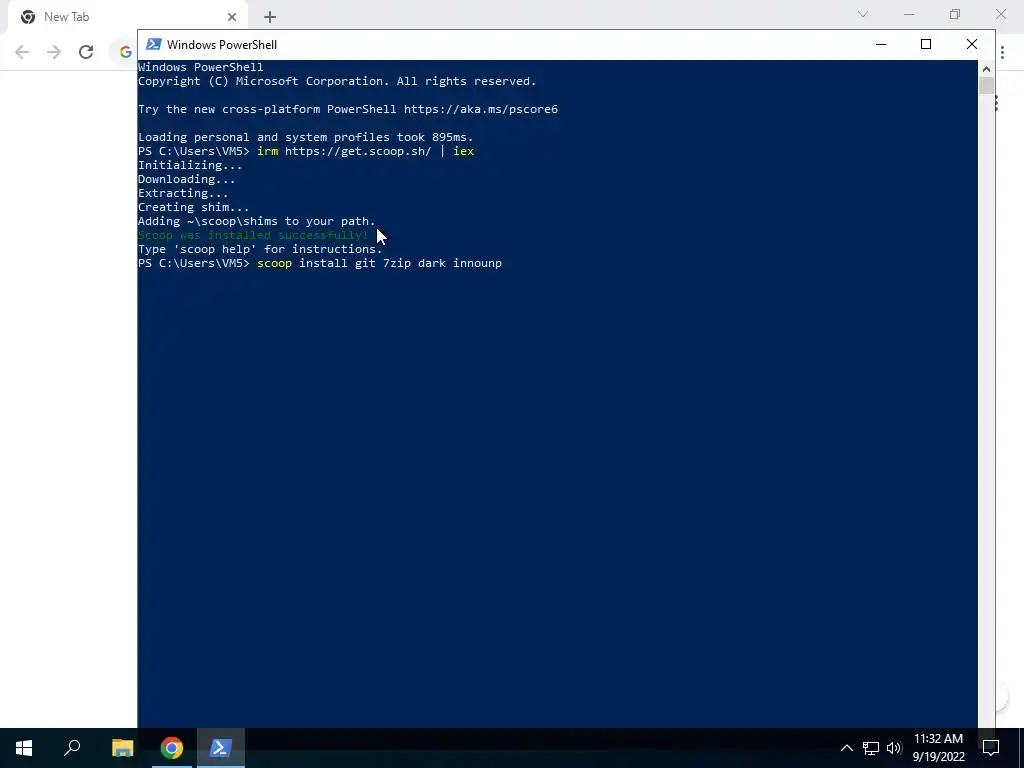This screenshot has height=768, width=1024.
Task: Click the 'irm https://get.scoop.sh/ | iex' command text
Action: (x=366, y=152)
